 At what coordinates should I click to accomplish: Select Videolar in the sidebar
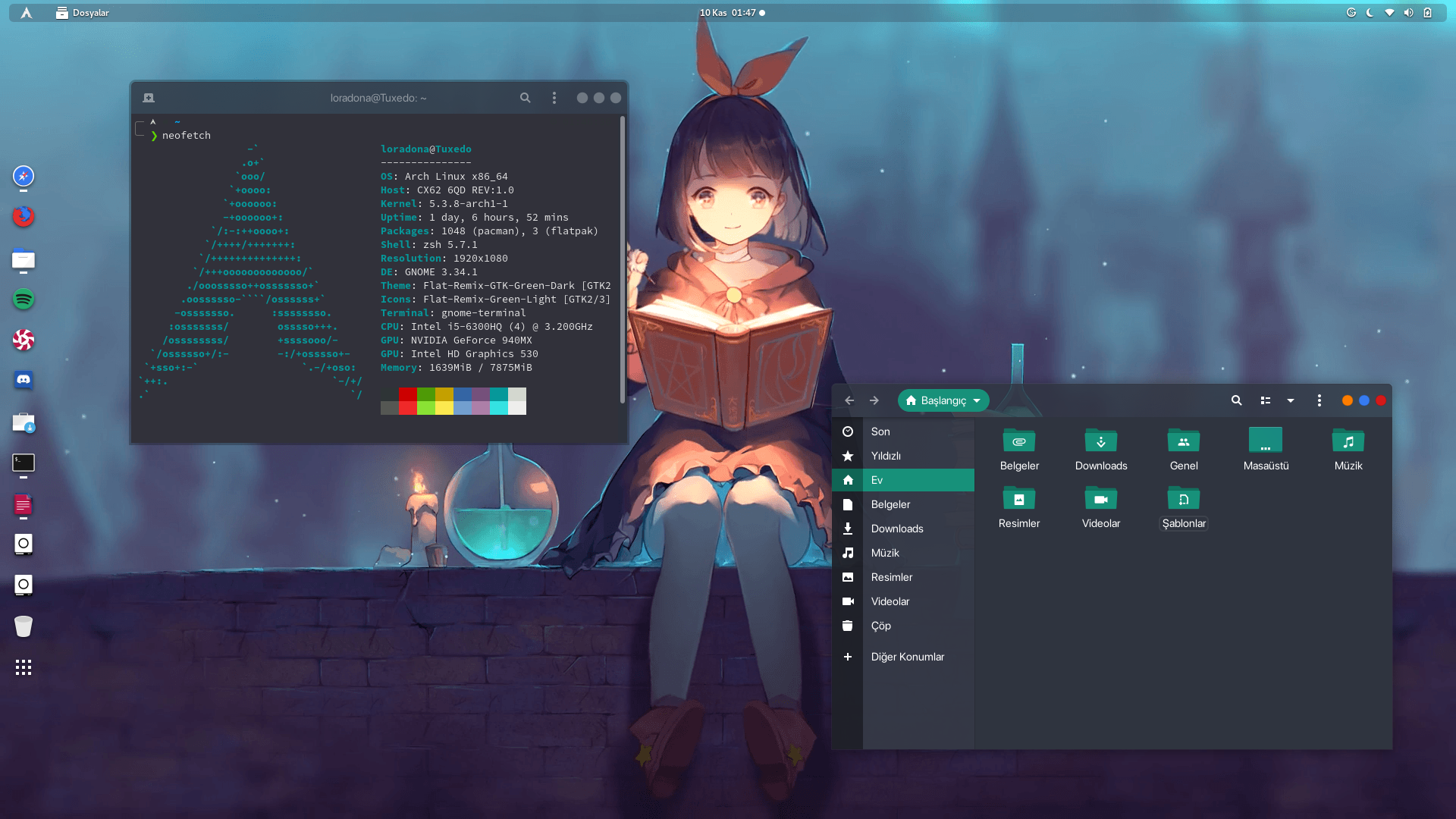[903, 601]
